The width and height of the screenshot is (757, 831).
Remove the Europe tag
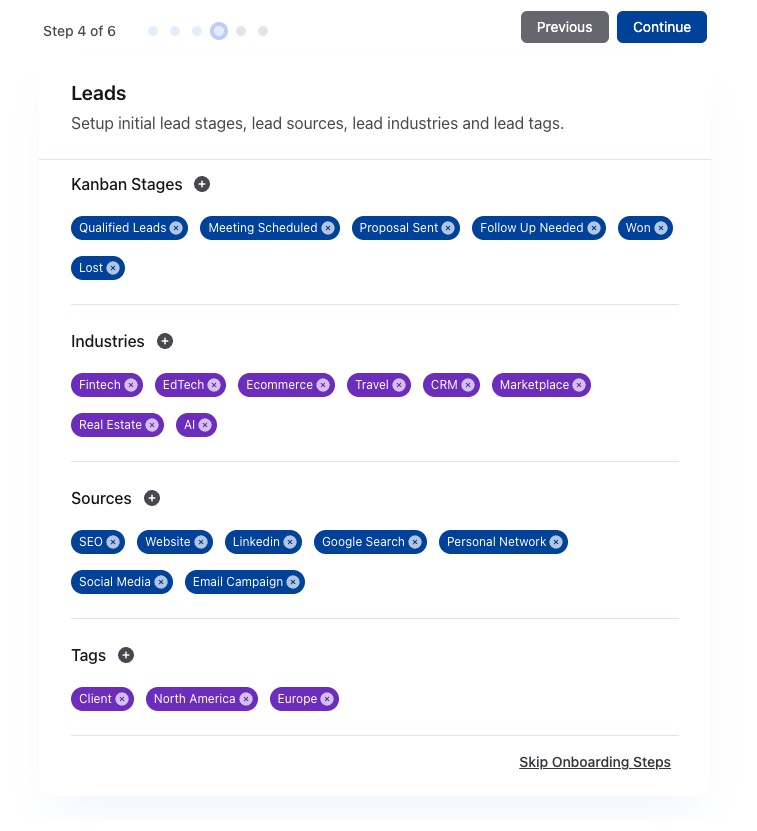pos(327,699)
